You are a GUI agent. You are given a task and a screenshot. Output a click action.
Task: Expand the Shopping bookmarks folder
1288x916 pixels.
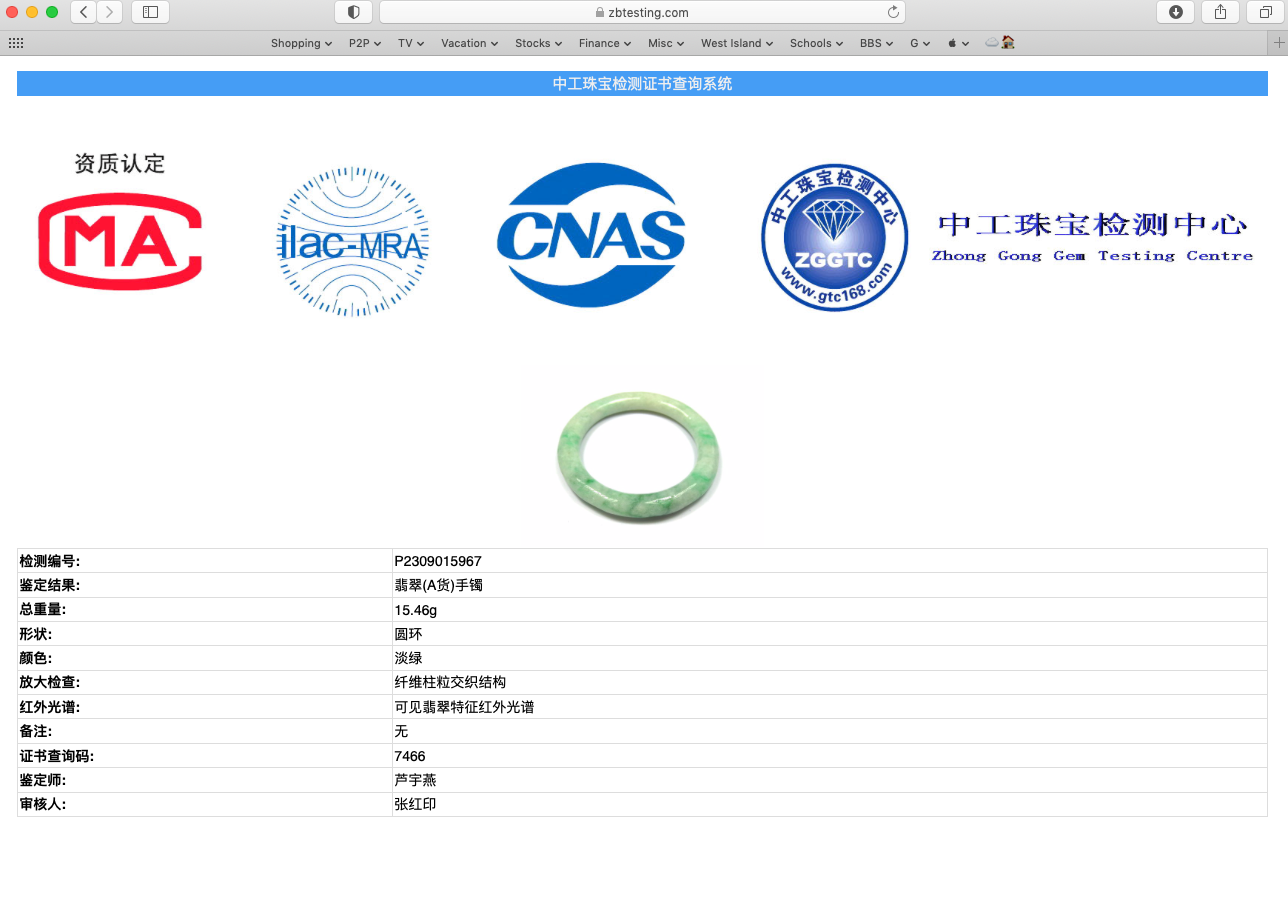(301, 43)
